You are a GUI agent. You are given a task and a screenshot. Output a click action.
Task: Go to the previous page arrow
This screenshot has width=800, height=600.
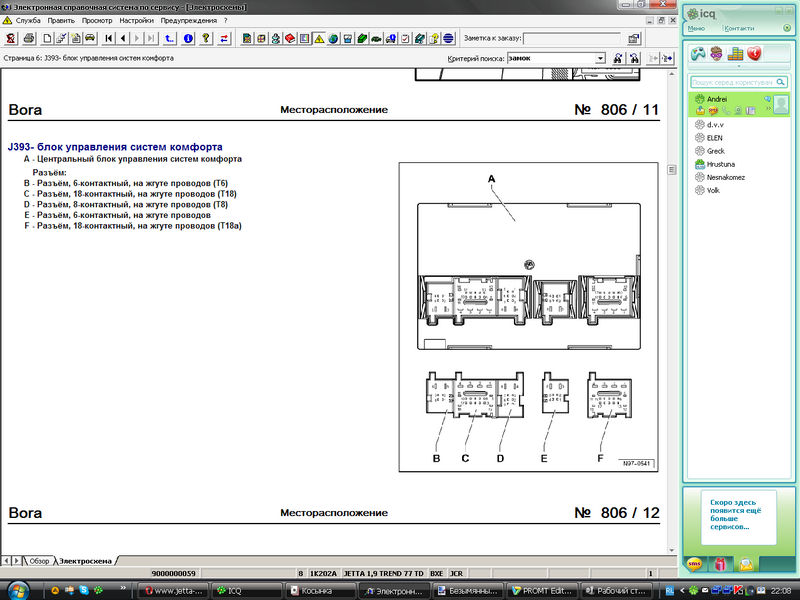click(x=123, y=38)
